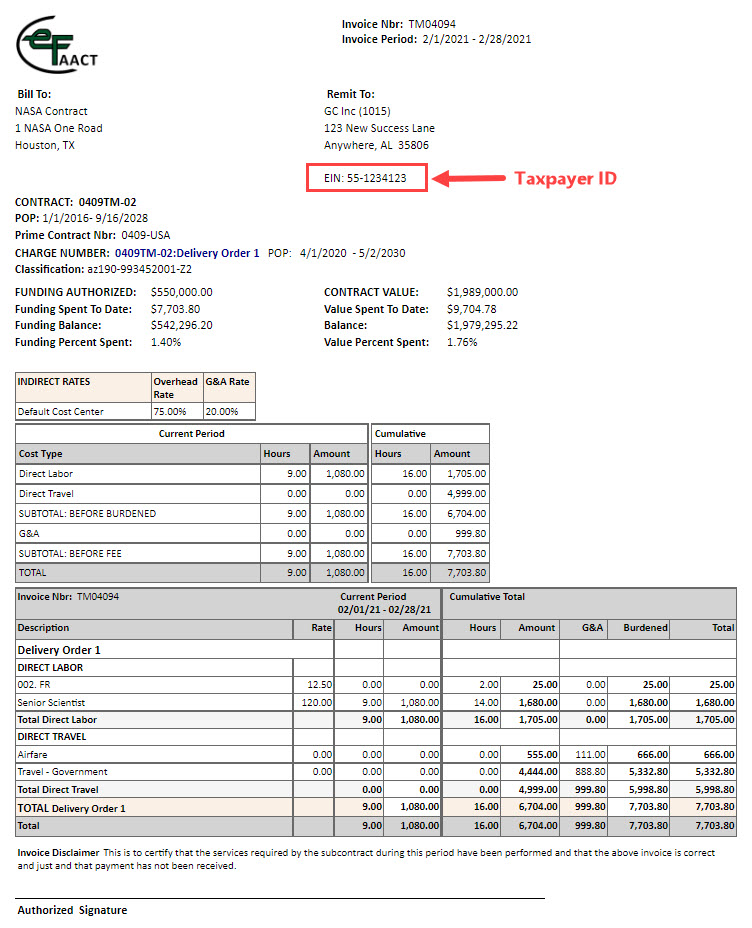Click the Funding Authorized value $550,000.00

[181, 292]
